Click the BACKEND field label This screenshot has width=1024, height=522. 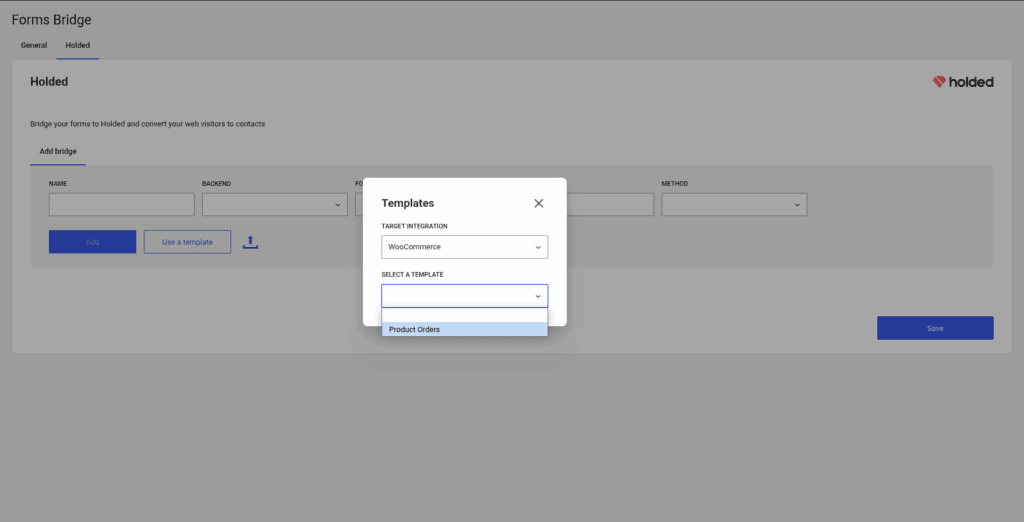[x=216, y=184]
